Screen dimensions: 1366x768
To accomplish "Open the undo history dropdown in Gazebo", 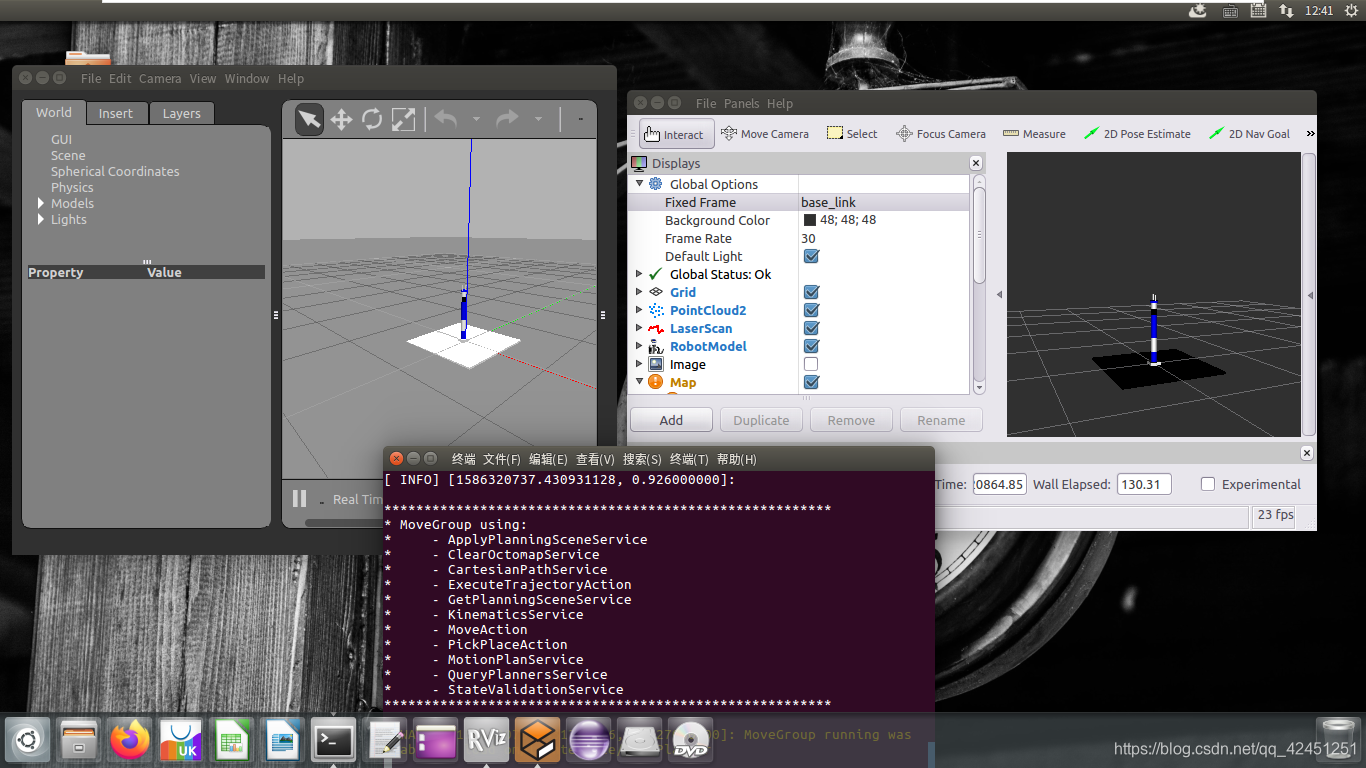I will (x=476, y=120).
